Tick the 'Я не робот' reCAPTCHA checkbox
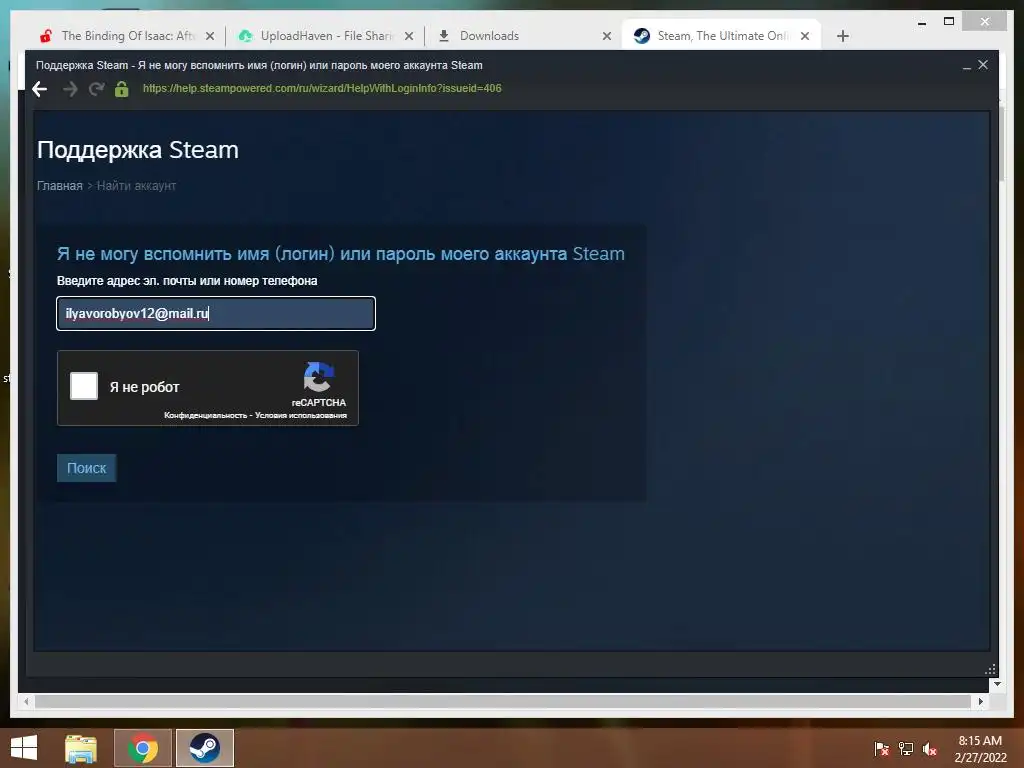Image resolution: width=1024 pixels, height=768 pixels. coord(84,386)
